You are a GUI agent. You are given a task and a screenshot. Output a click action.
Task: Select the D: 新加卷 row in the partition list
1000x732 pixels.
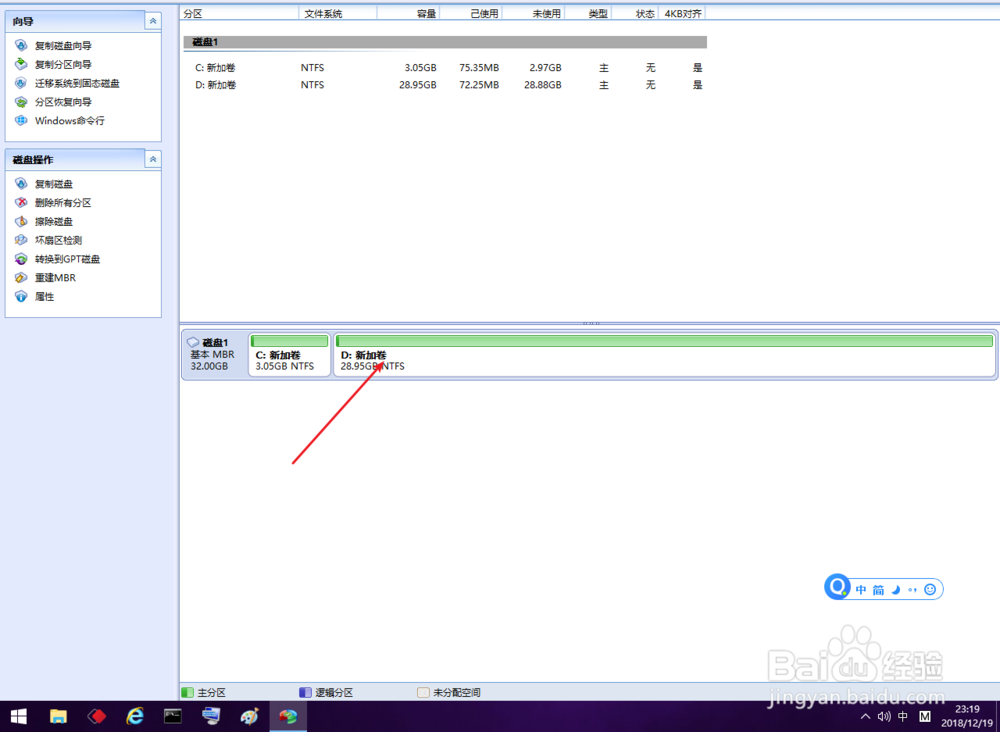click(444, 85)
